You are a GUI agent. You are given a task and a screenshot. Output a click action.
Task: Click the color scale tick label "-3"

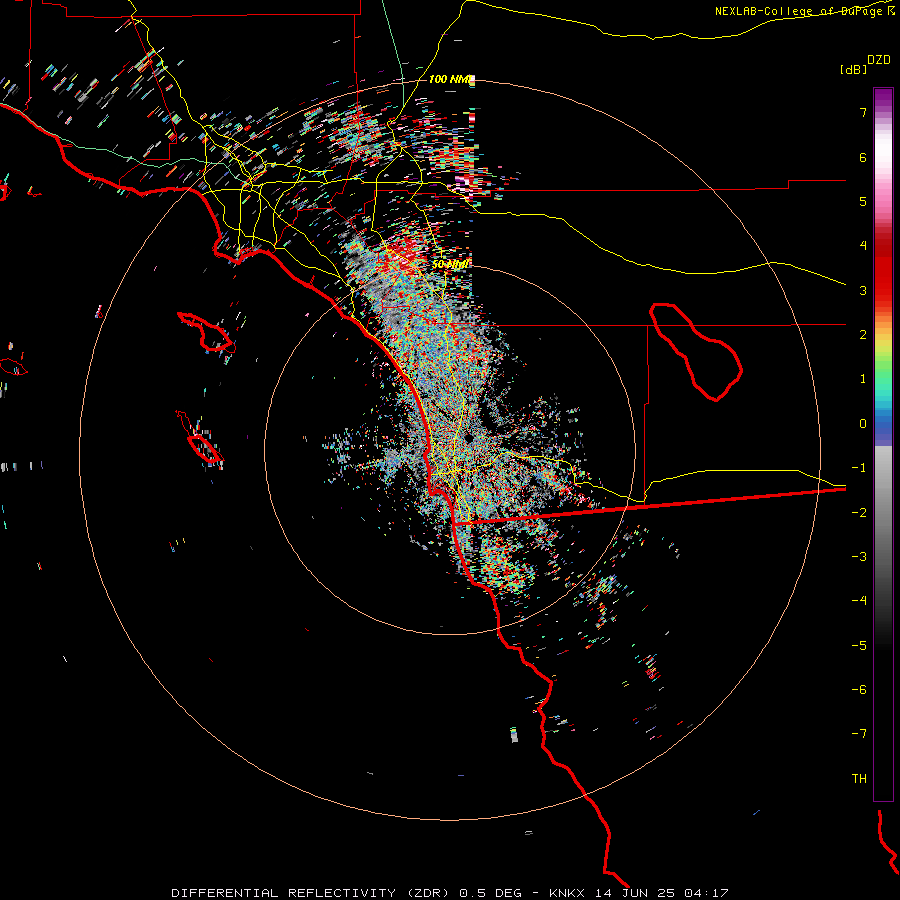[x=859, y=556]
